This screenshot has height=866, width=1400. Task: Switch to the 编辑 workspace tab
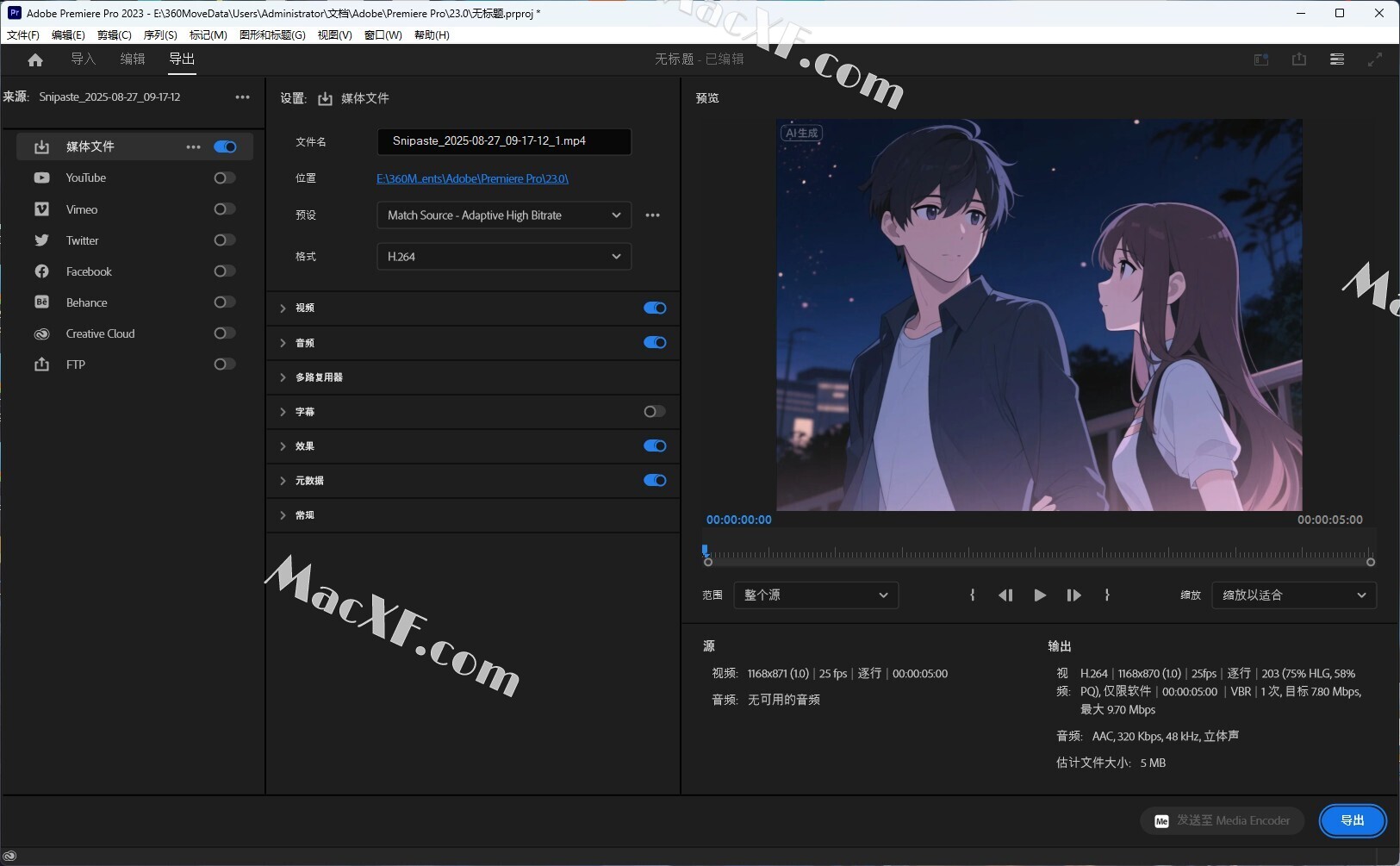tap(133, 59)
